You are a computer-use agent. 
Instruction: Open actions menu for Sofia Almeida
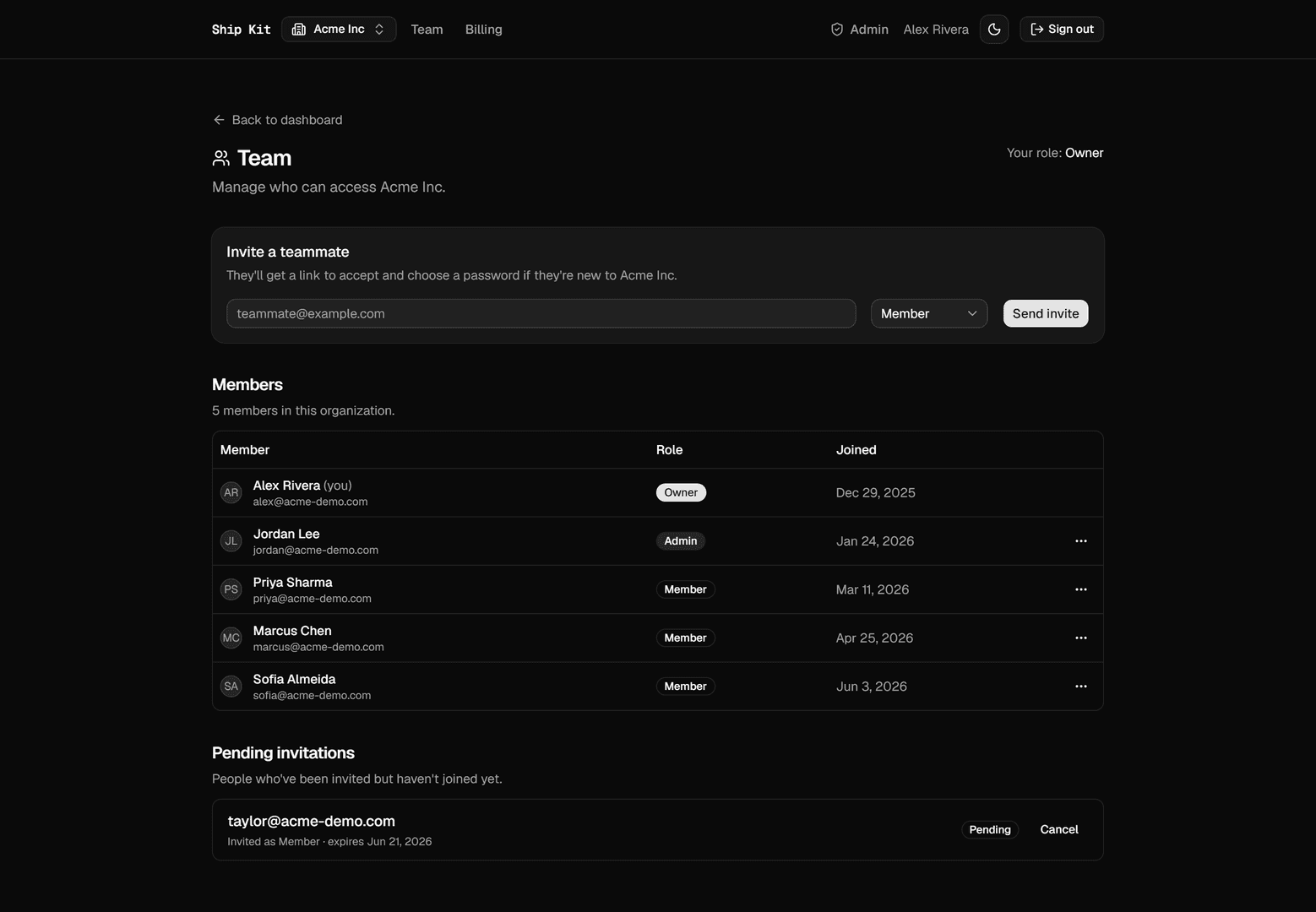[x=1080, y=687]
